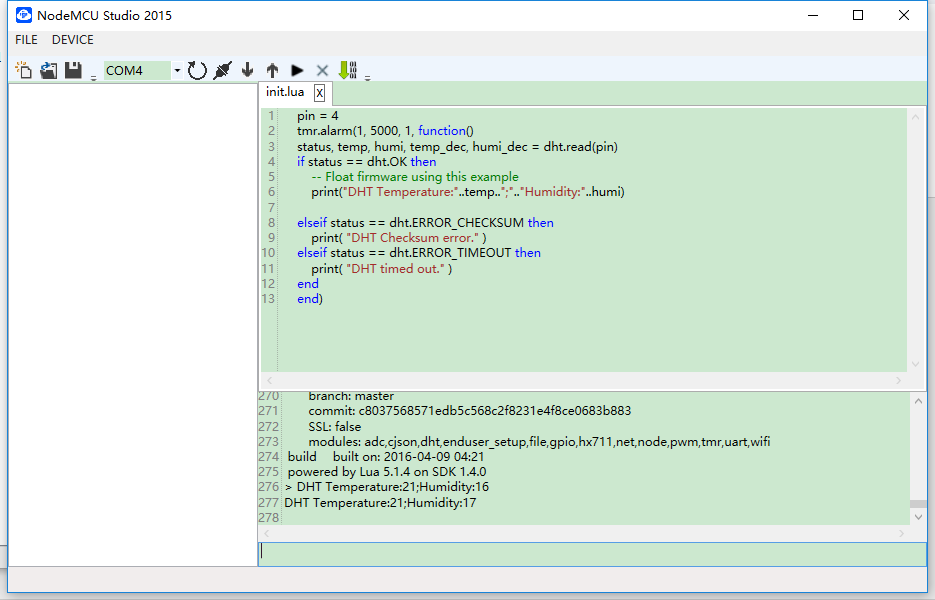Click the console output ending "Humidity:16"

tap(387, 487)
